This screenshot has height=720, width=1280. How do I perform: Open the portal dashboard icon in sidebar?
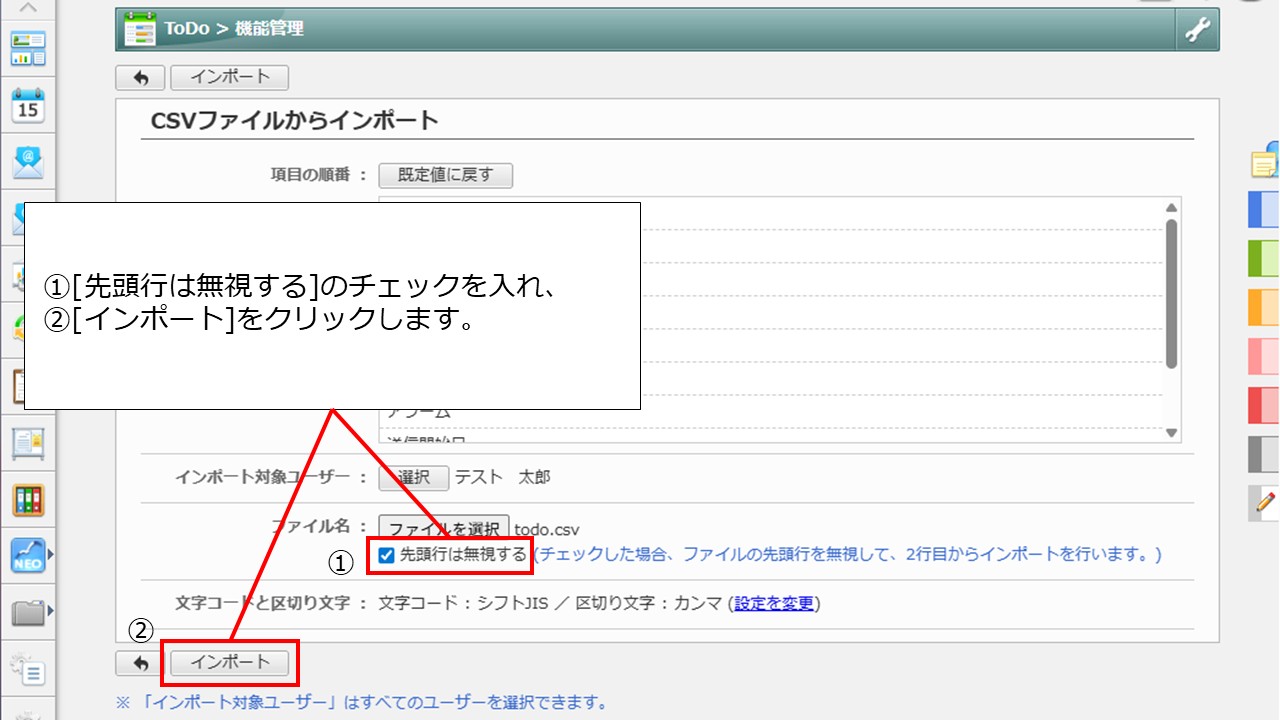pos(28,48)
